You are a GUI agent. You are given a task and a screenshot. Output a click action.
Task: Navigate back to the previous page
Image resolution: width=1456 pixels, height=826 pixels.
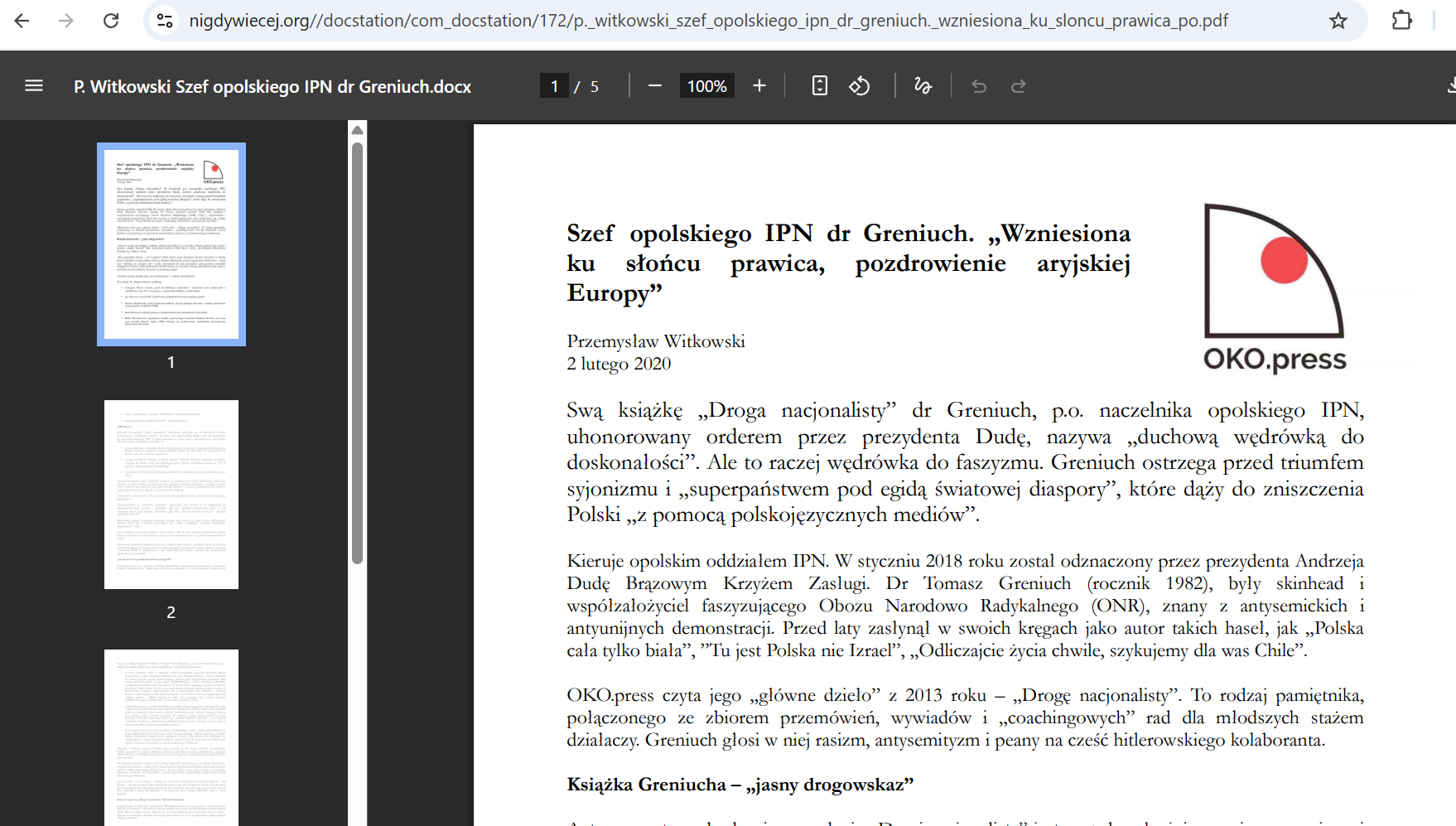pyautogui.click(x=22, y=21)
